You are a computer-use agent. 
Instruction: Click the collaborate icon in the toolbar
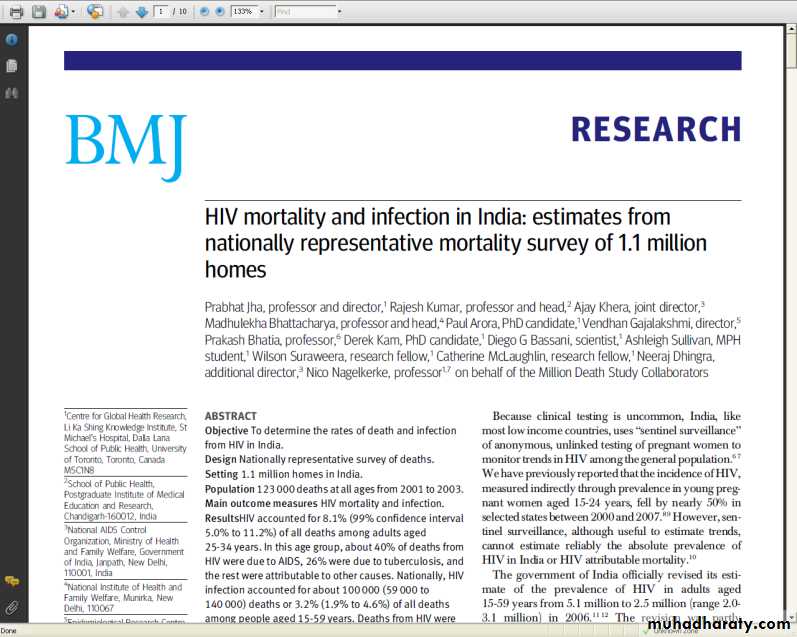(x=94, y=12)
